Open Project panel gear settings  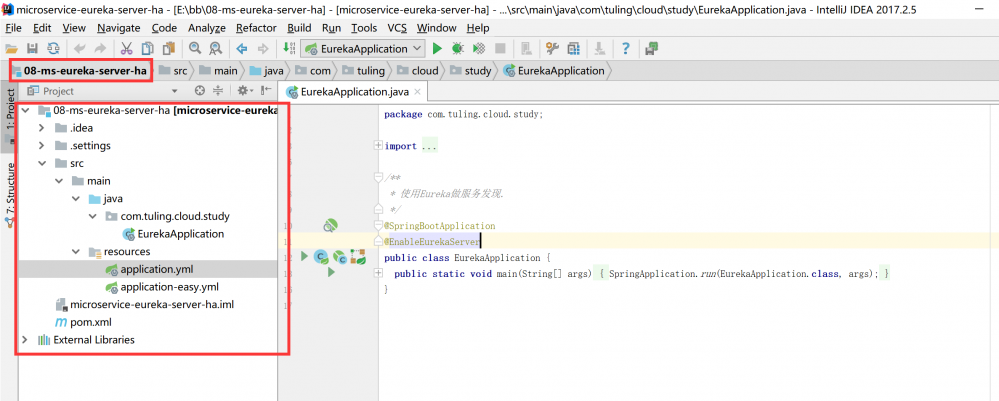point(244,91)
